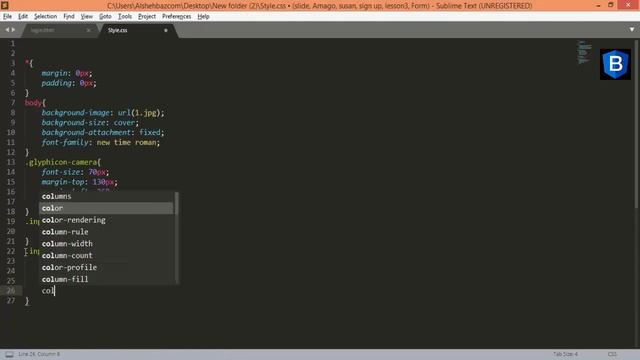The width and height of the screenshot is (640, 360).
Task: Open the Project menu
Action: (147, 16)
